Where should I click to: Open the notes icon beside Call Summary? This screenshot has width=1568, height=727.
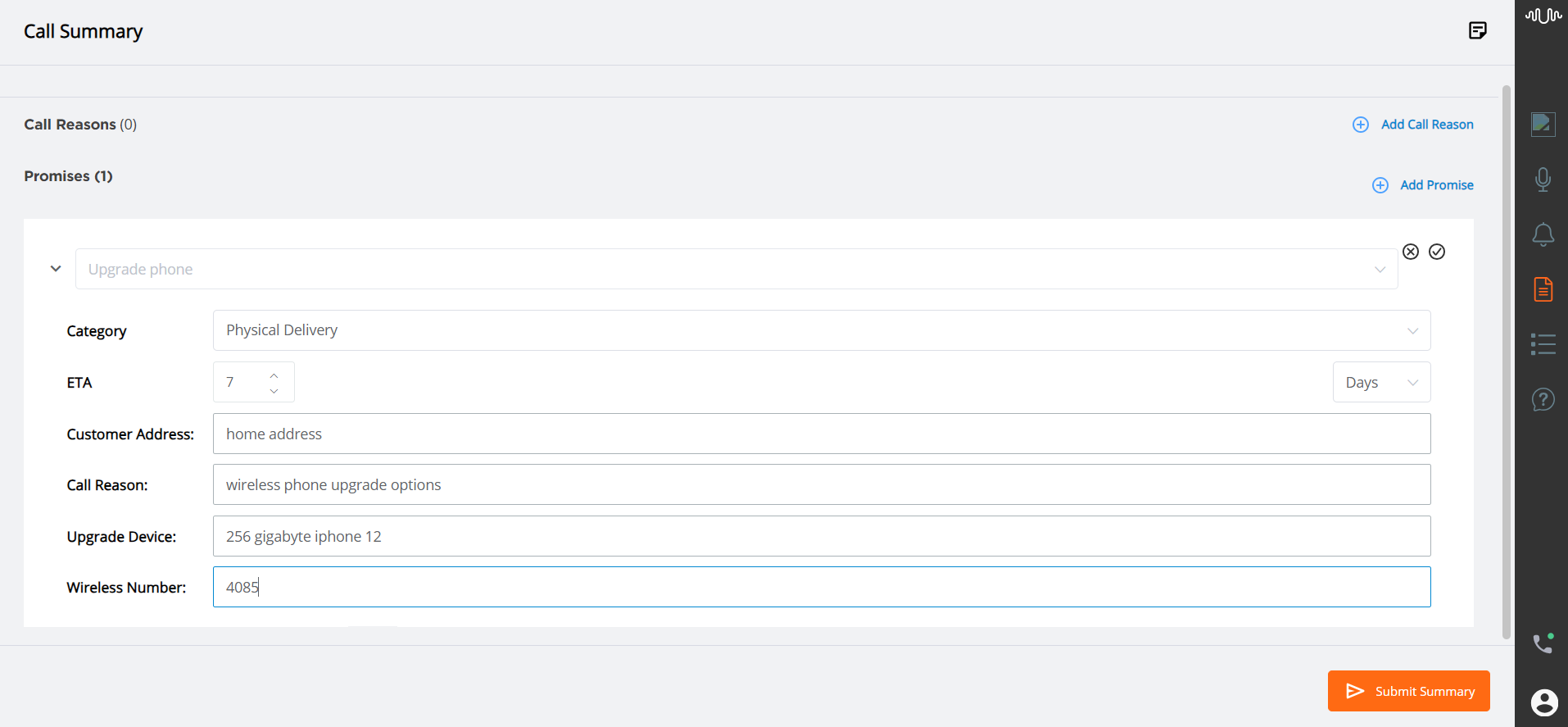point(1477,31)
